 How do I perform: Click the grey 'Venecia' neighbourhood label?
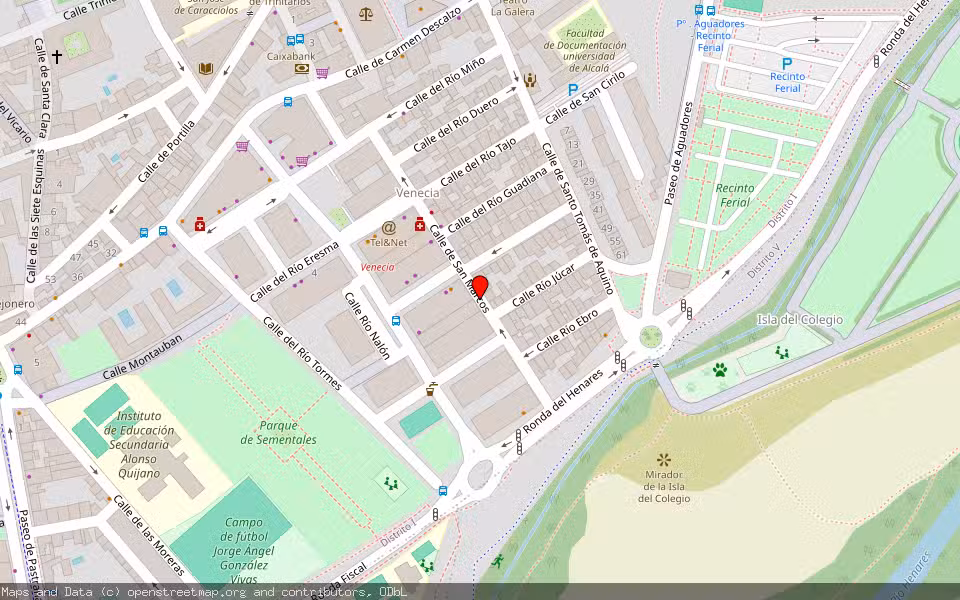coord(418,193)
